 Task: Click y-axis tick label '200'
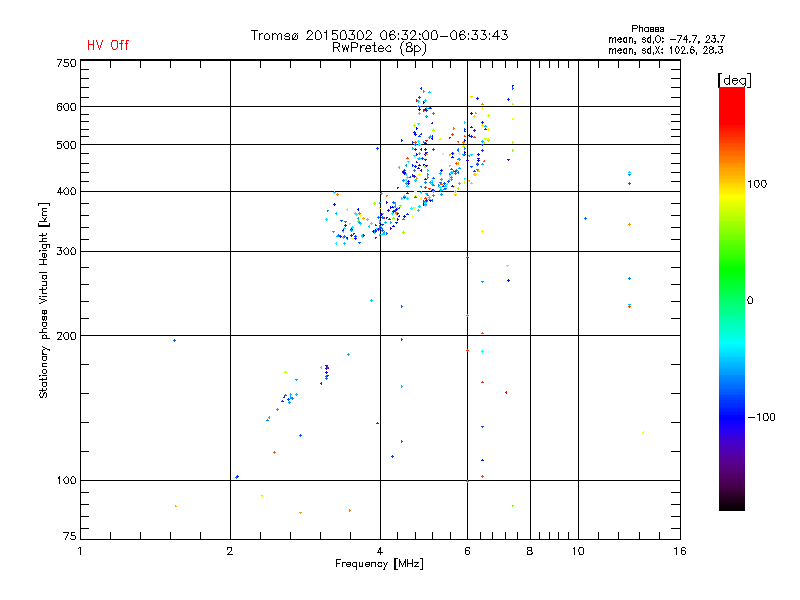click(x=66, y=336)
